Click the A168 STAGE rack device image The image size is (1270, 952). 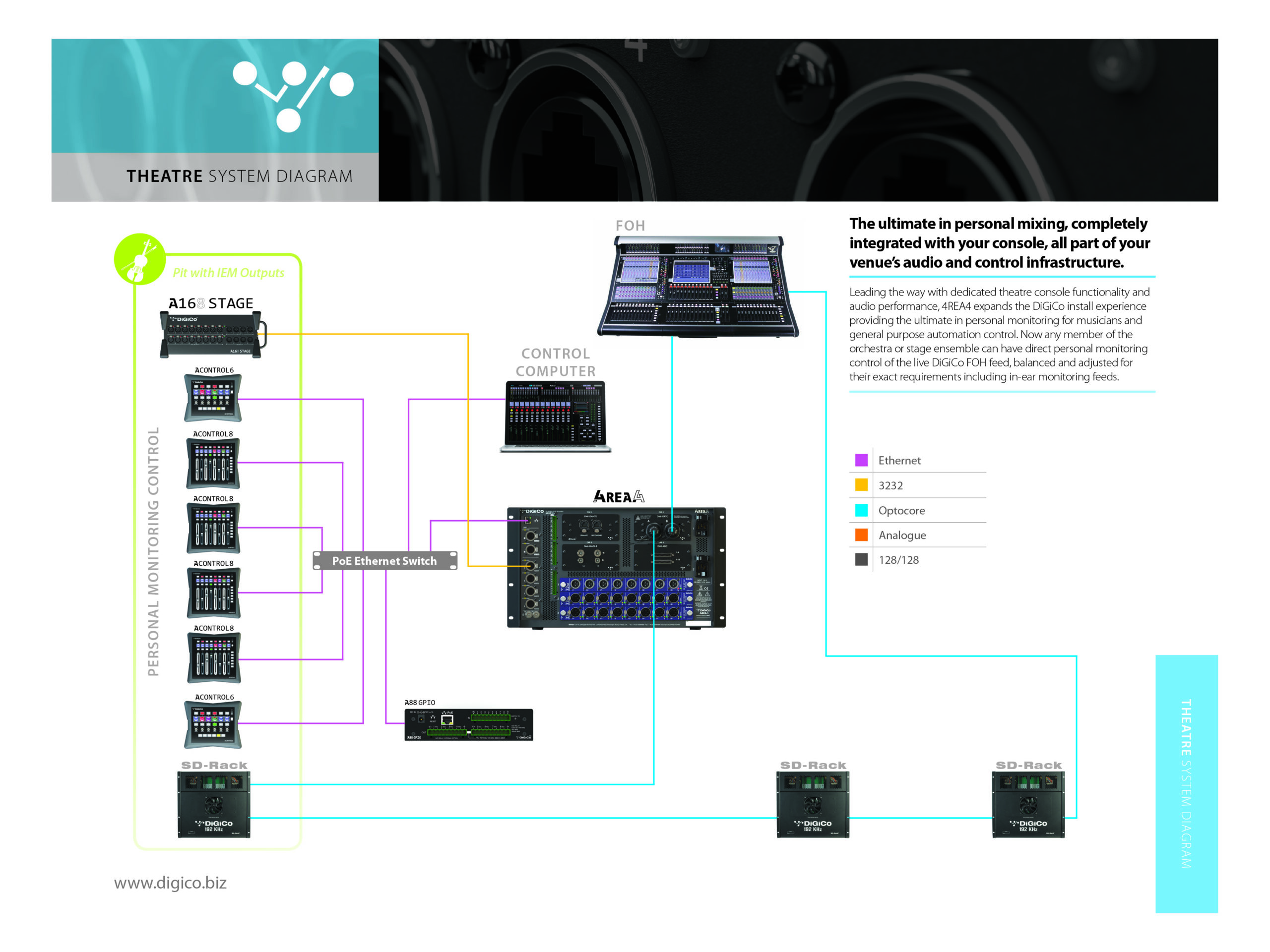click(x=212, y=335)
